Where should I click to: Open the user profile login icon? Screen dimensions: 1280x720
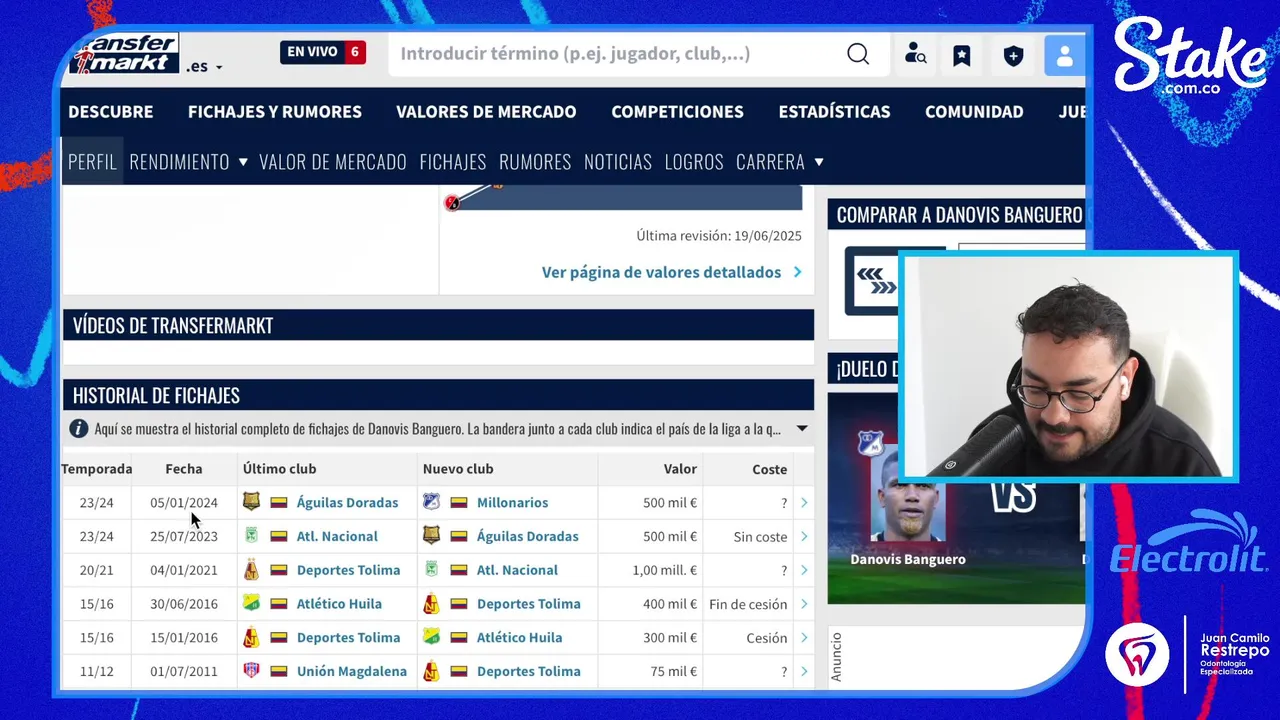tap(1064, 56)
